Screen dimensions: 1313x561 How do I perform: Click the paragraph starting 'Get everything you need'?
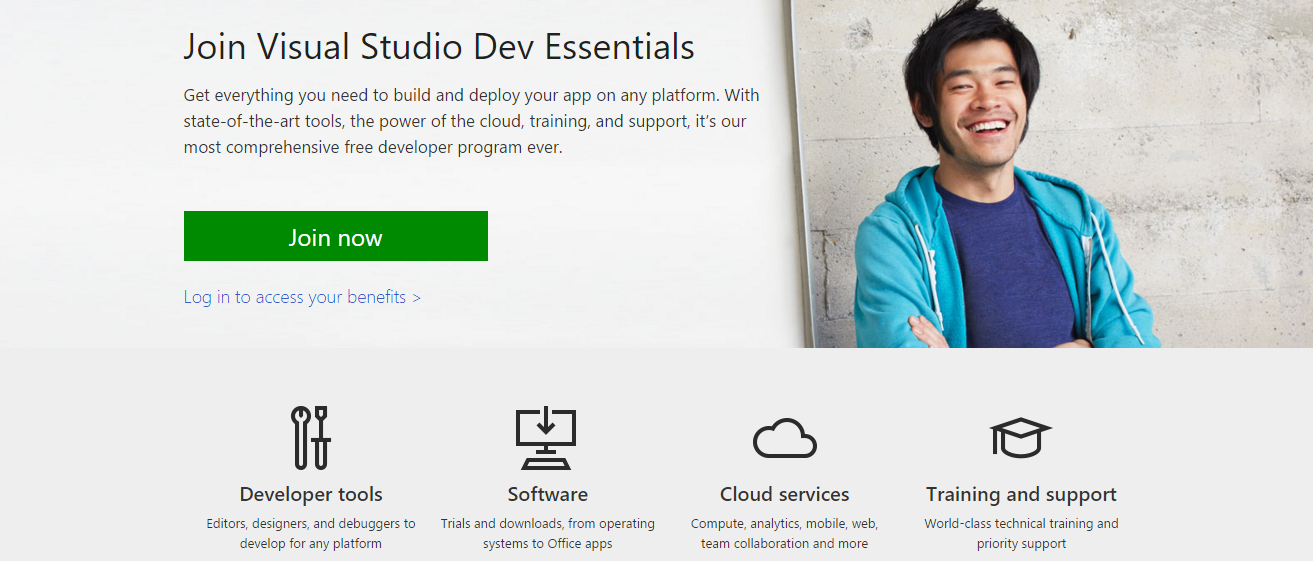coord(472,121)
